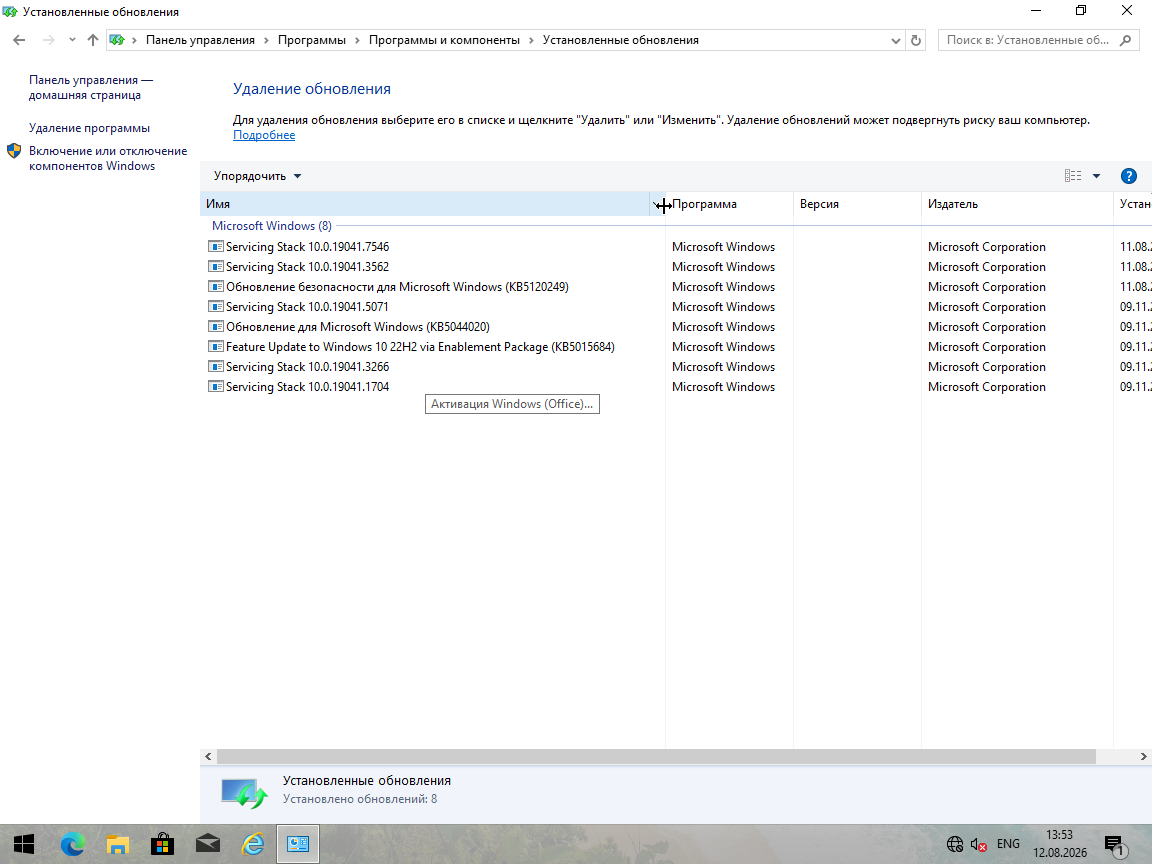Open the taskbar clock and date
This screenshot has height=864, width=1152.
(1059, 844)
